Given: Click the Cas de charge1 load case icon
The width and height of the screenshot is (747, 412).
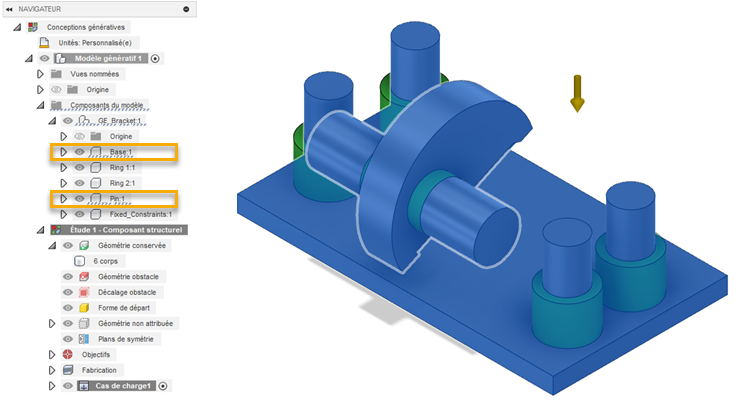Looking at the screenshot, I should pos(84,386).
